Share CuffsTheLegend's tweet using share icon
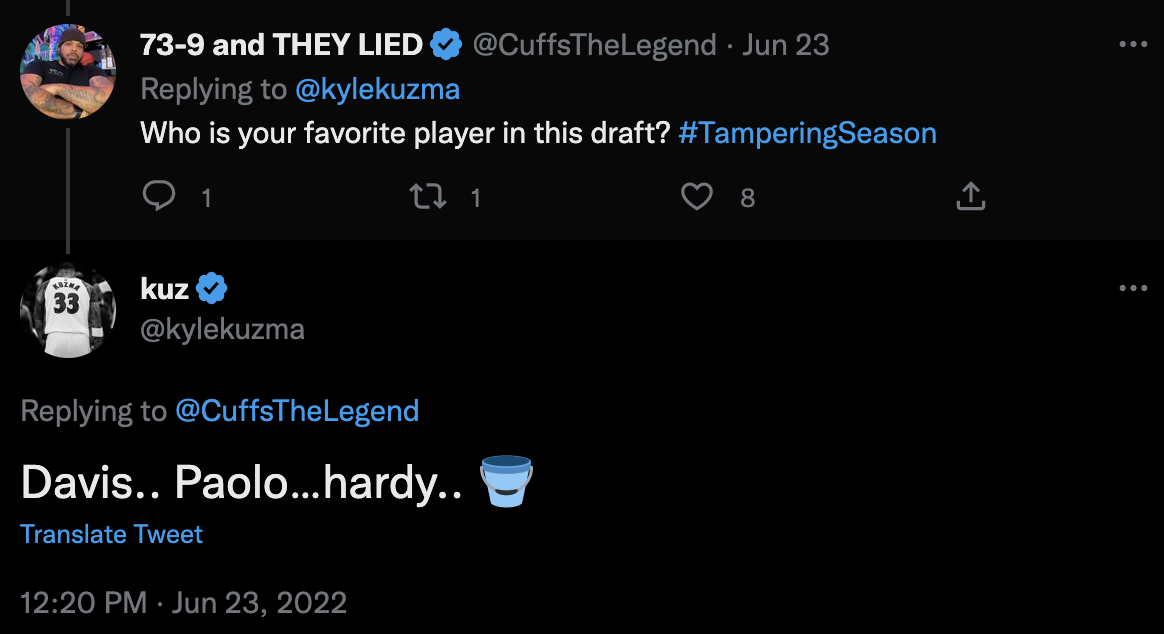Image resolution: width=1164 pixels, height=634 pixels. click(970, 197)
